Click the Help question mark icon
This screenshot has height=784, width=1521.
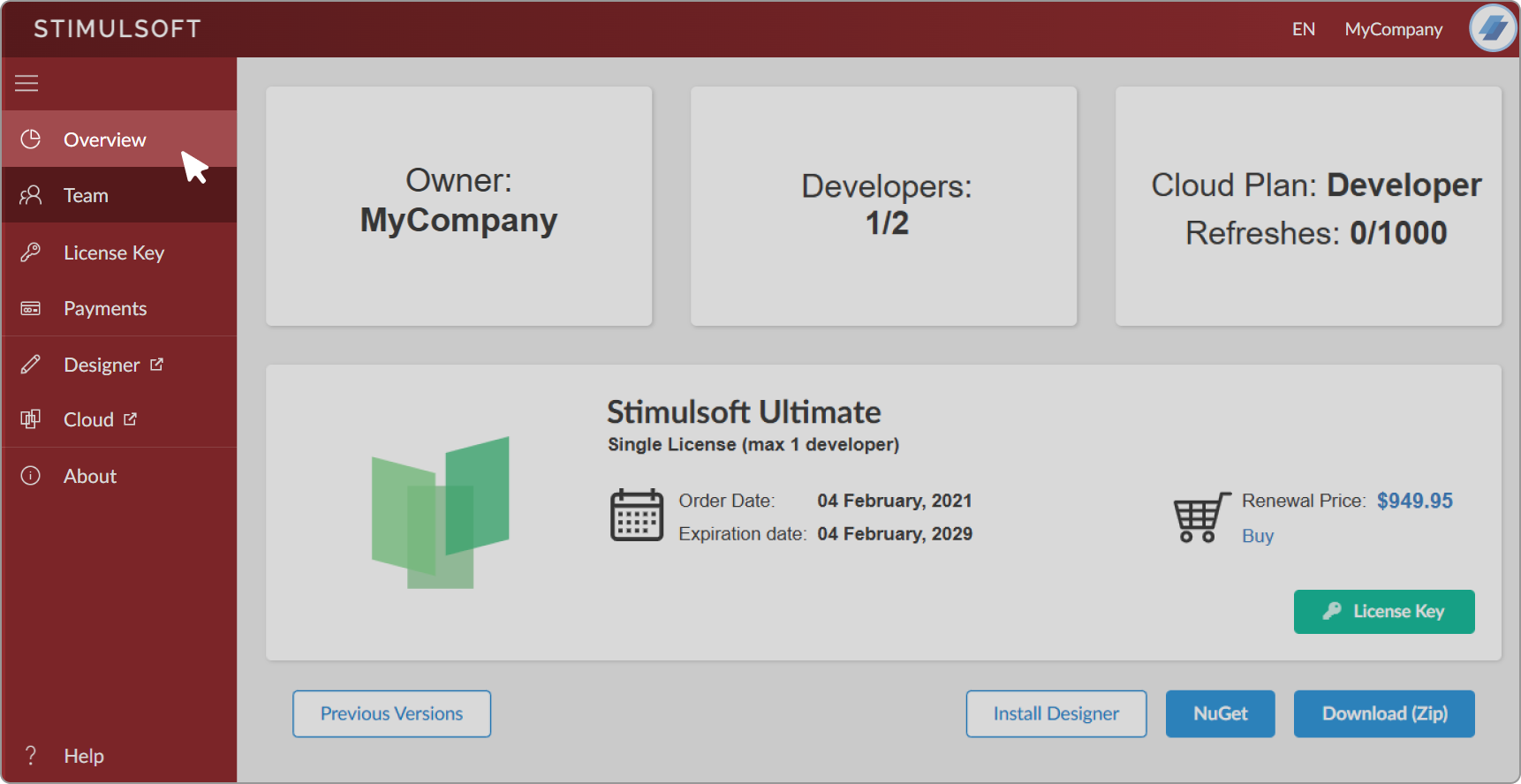[x=31, y=756]
